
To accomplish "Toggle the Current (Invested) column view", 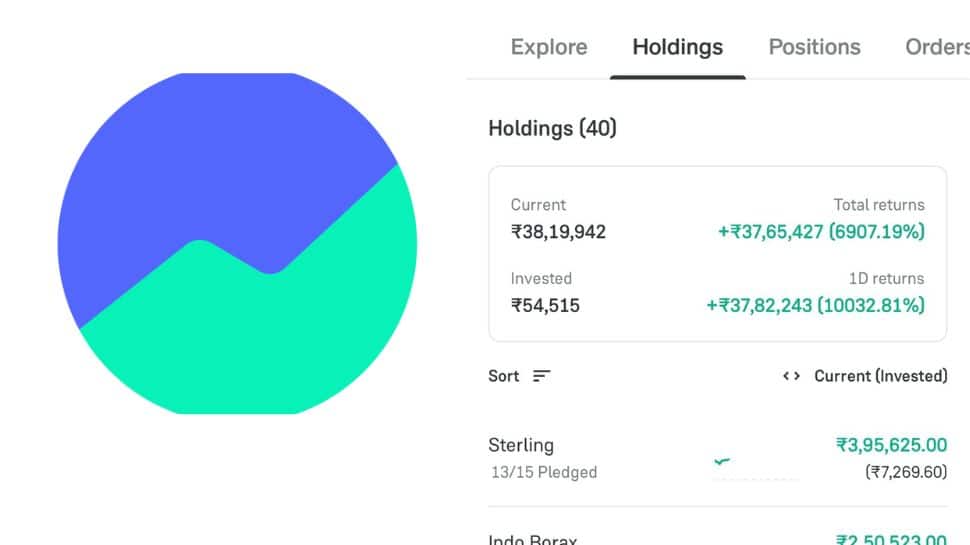I will point(880,376).
